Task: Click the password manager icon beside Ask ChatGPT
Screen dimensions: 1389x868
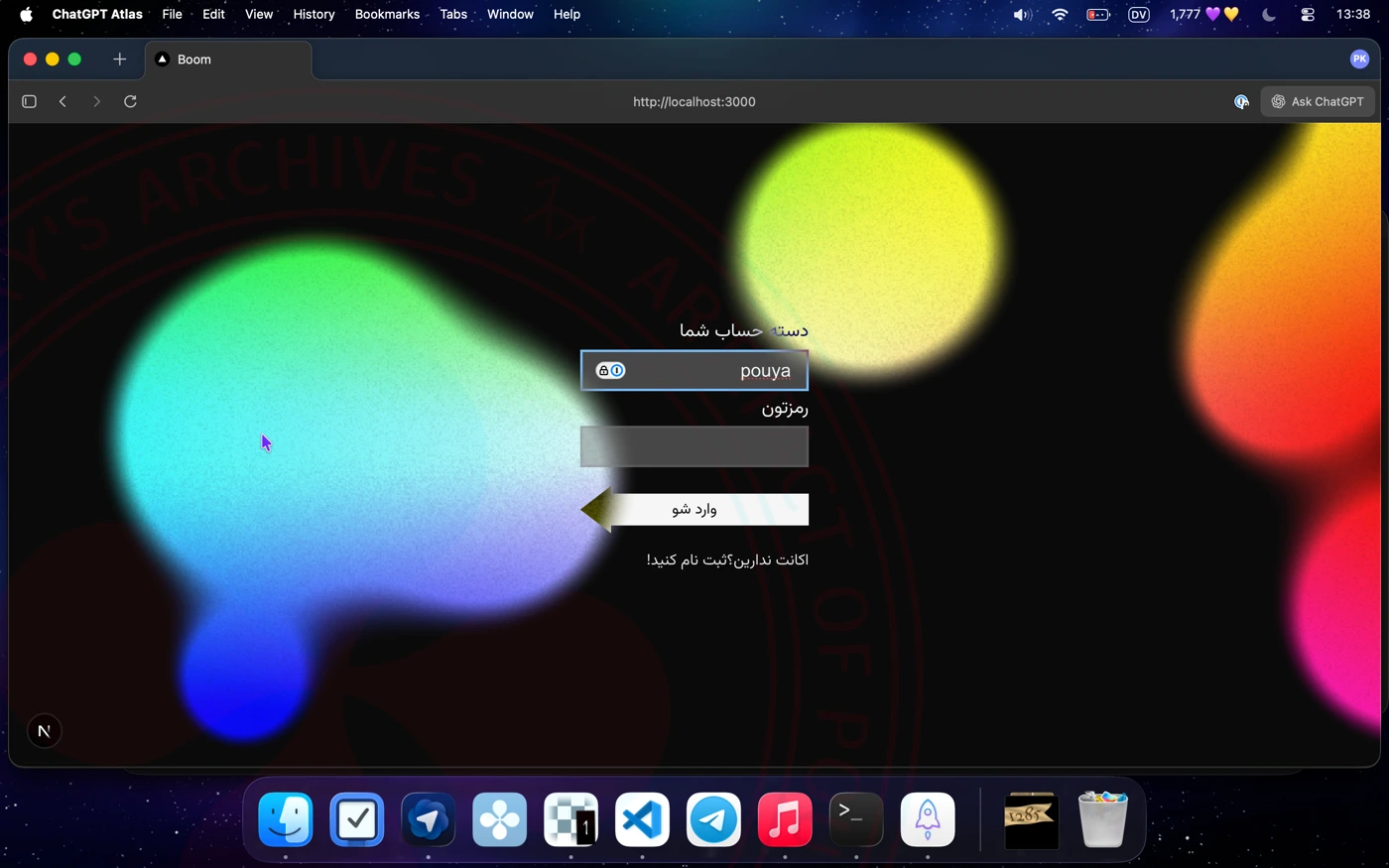Action: click(1240, 101)
